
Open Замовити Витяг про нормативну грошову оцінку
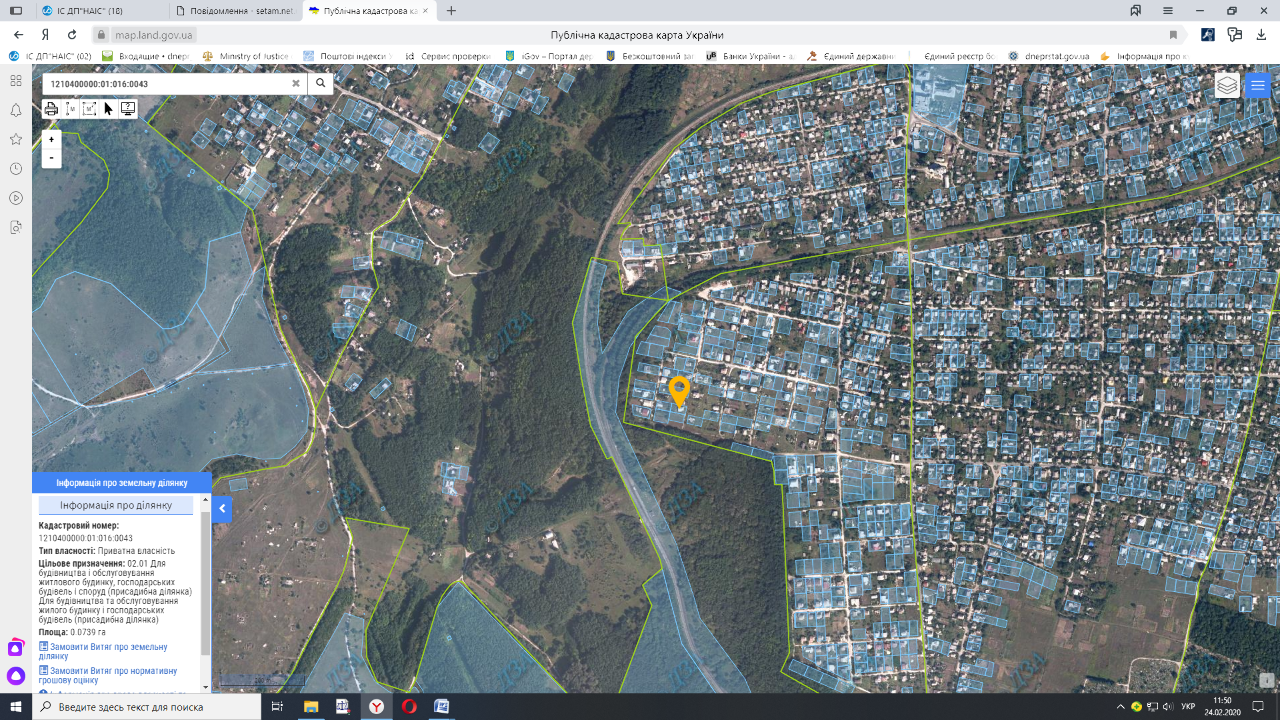coord(107,675)
